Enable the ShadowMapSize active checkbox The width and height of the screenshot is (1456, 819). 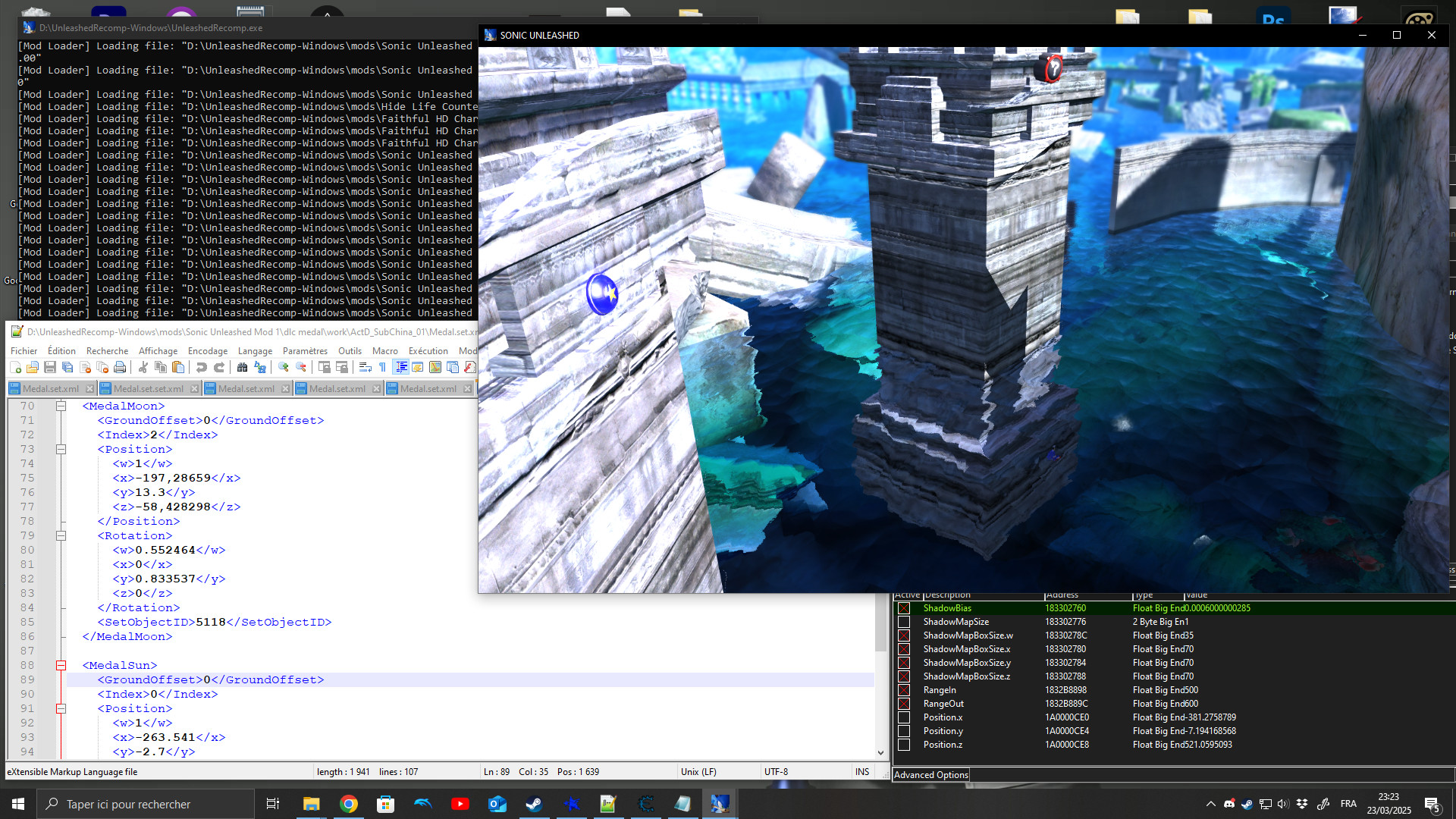904,622
